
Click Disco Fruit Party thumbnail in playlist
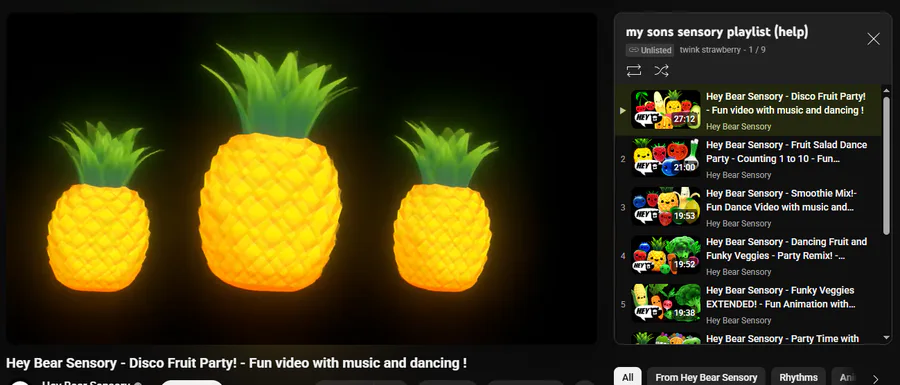pos(666,110)
